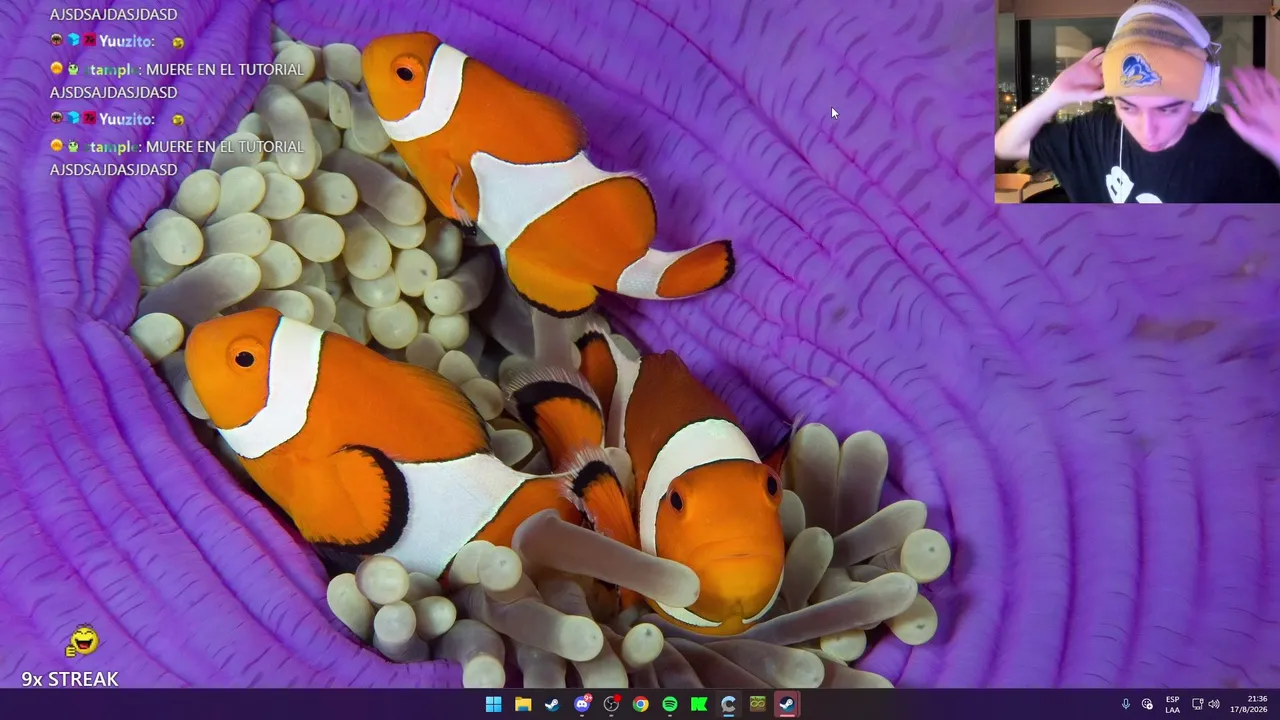
Task: Click the laughing emoji above the streak
Action: 83,640
